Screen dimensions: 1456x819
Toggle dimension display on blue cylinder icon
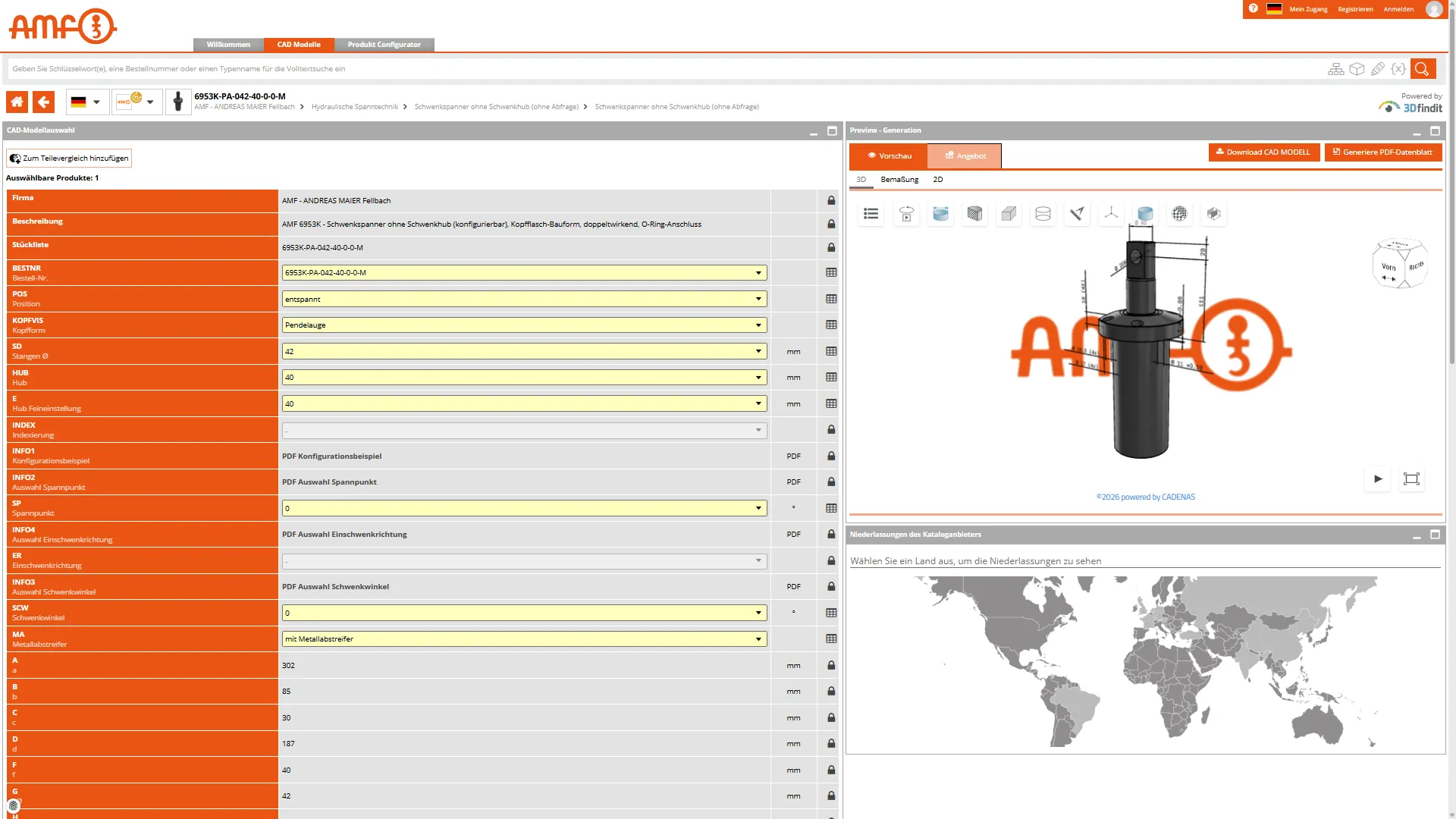[940, 214]
